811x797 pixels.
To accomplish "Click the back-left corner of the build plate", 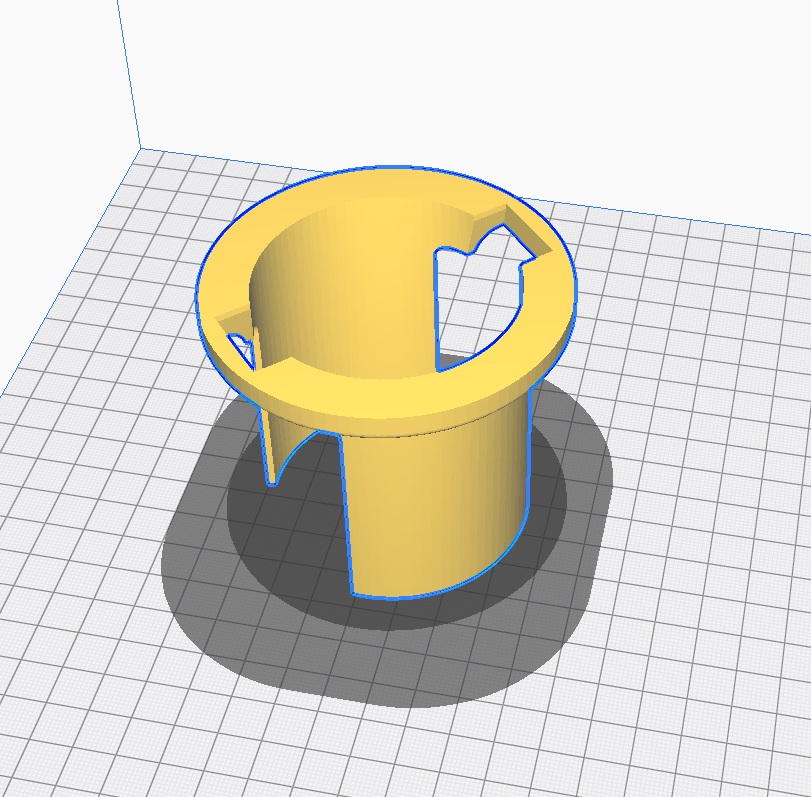I will coord(139,148).
